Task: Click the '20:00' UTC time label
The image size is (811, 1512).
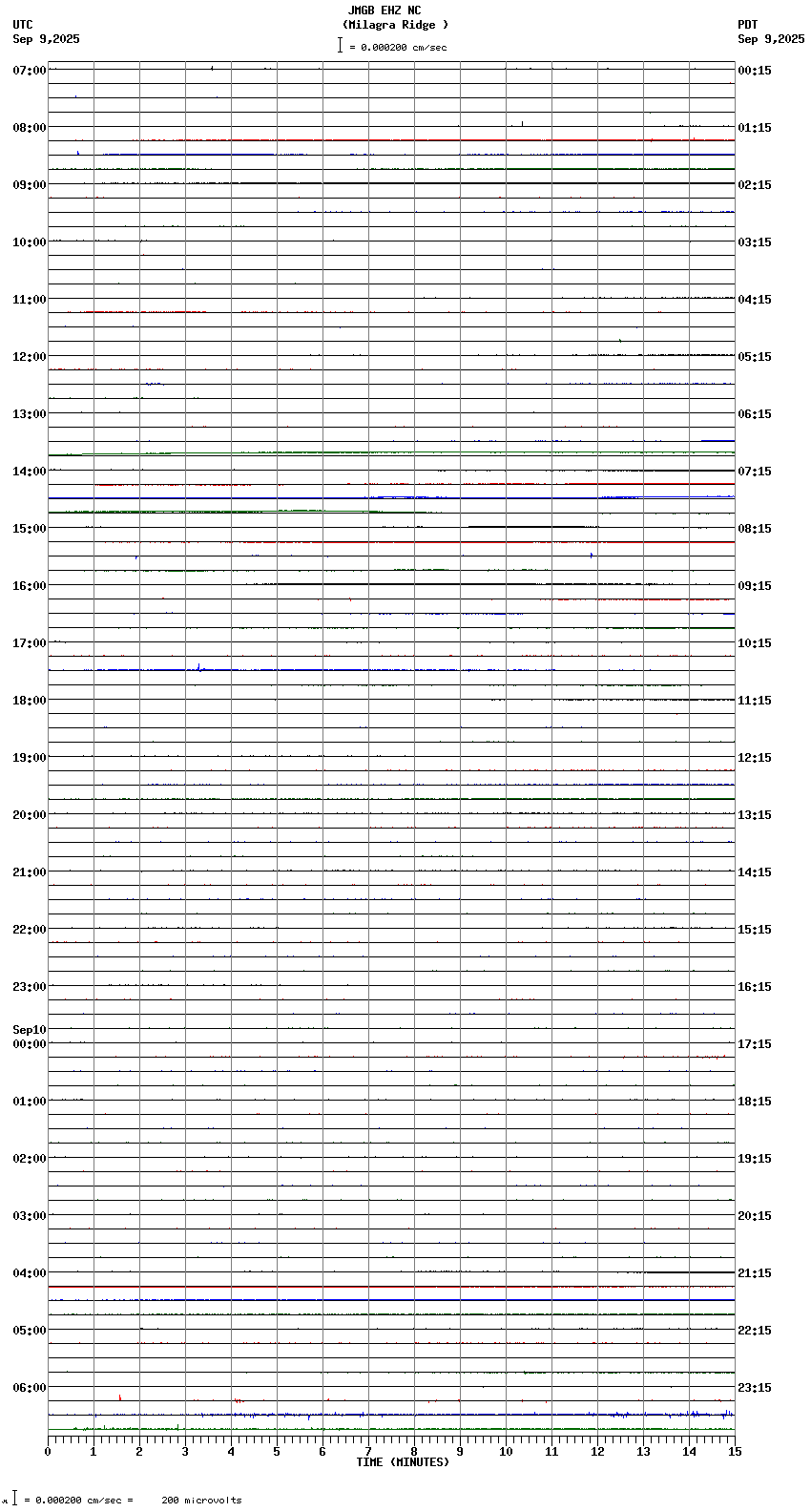Action: pos(30,815)
